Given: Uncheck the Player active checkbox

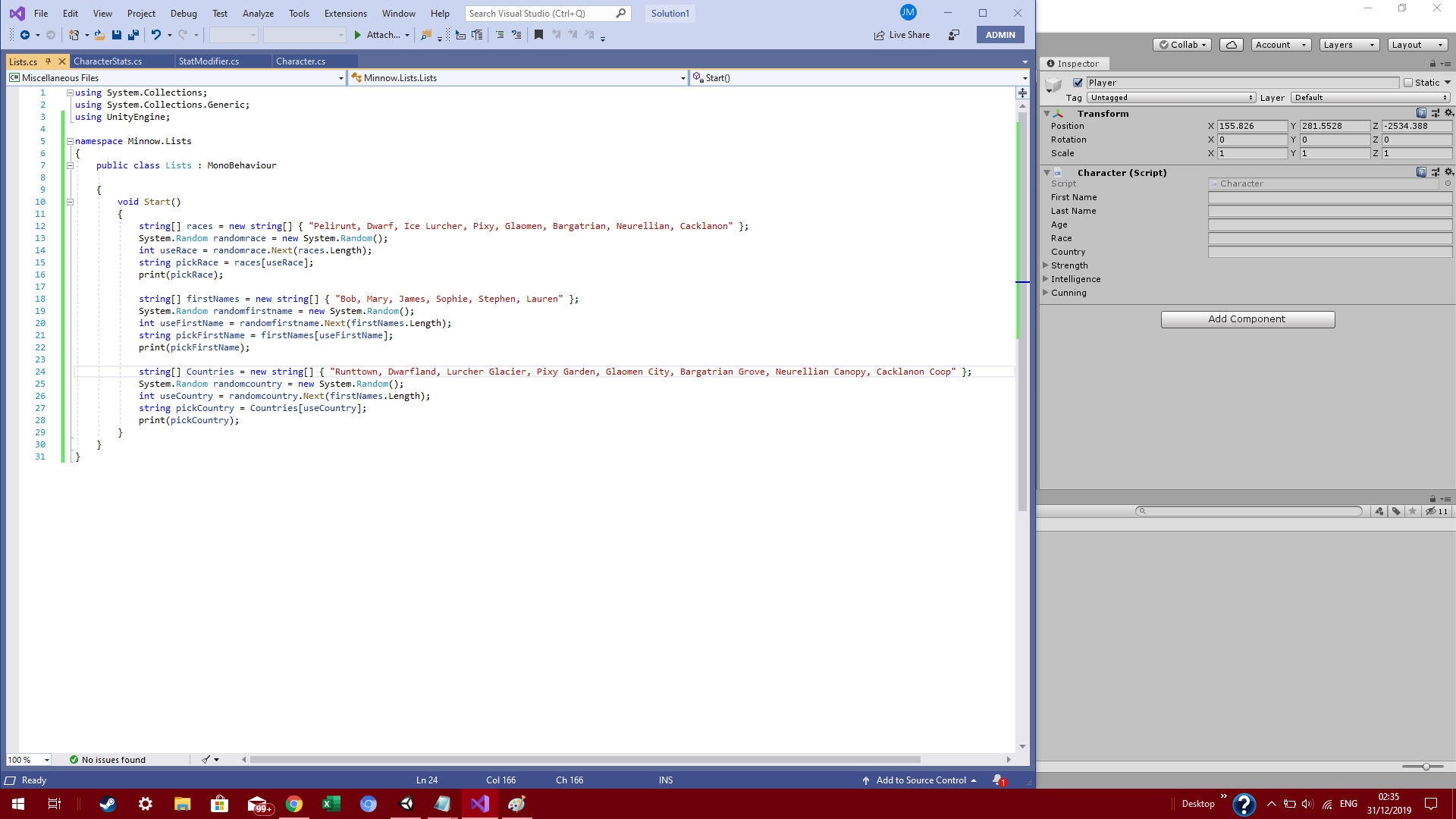Looking at the screenshot, I should (1078, 83).
